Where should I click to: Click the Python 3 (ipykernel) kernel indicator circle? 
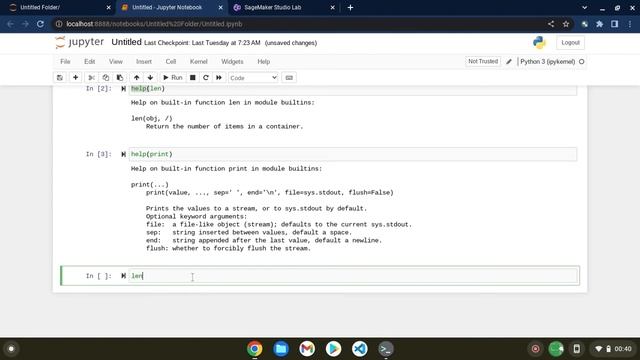(582, 62)
